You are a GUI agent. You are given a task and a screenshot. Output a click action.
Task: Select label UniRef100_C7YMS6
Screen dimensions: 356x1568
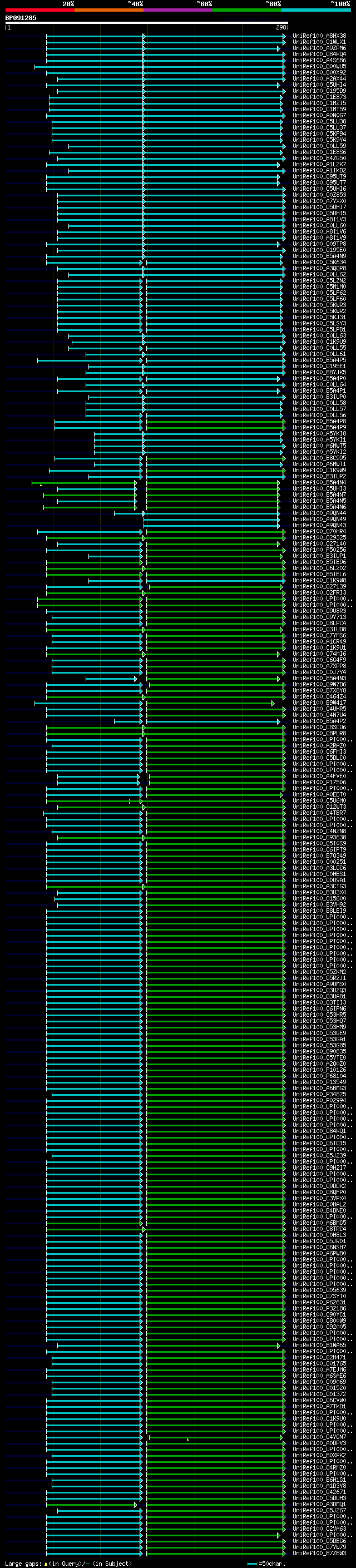point(319,635)
